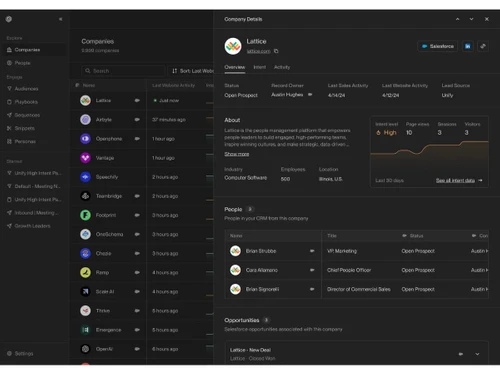Select the Speechify company row
The image size is (500, 375).
tap(142, 177)
